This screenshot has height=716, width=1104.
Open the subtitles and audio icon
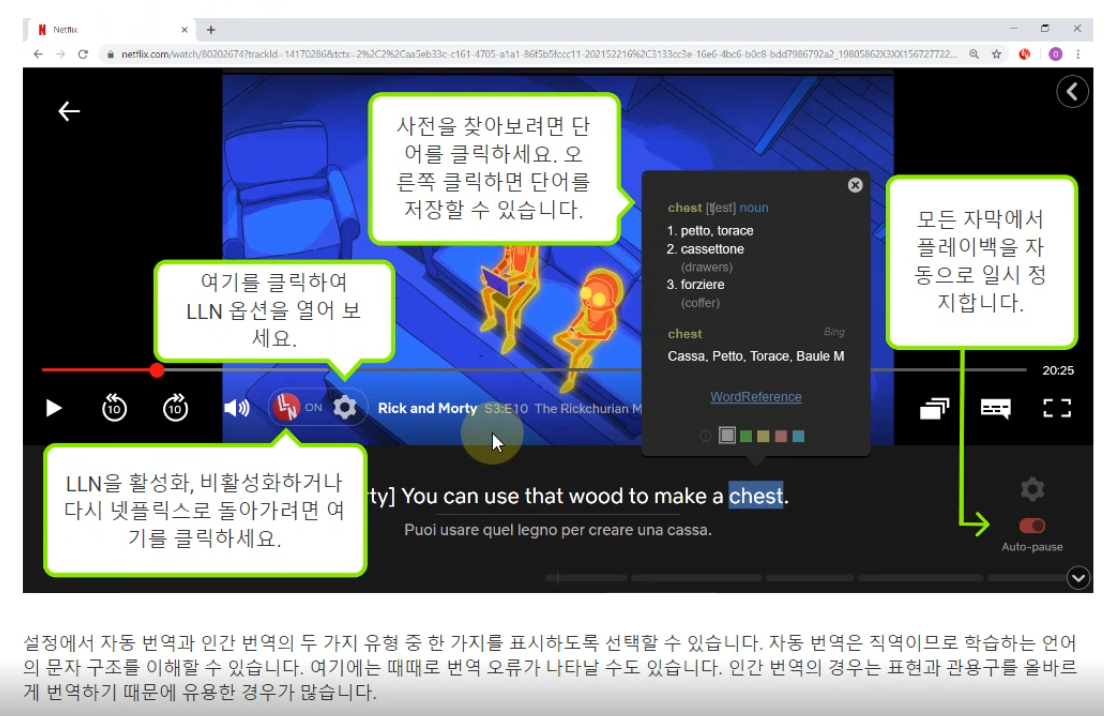pos(996,408)
